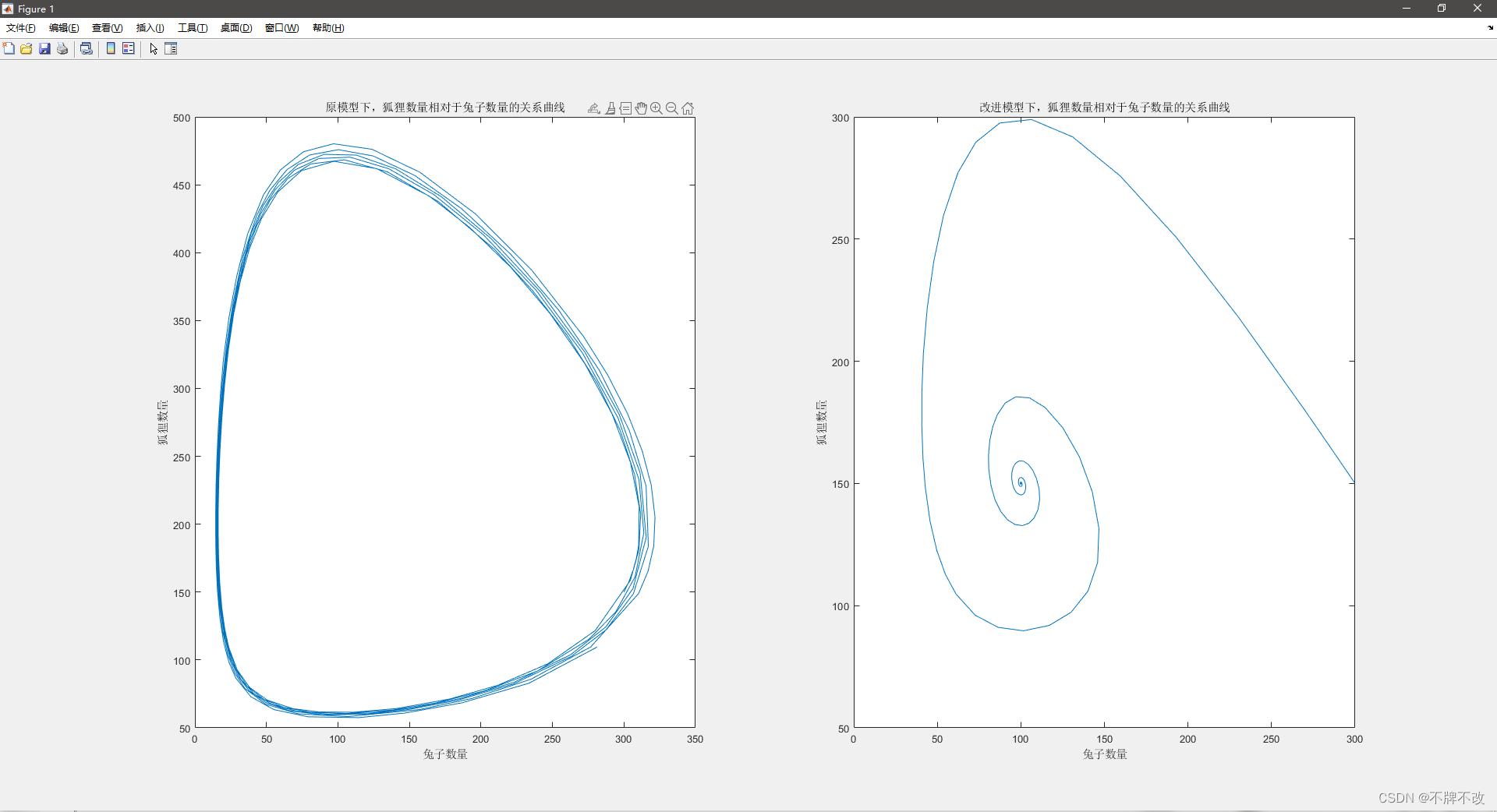
Task: Click the dock figure arrow at top right
Action: pos(1490,27)
